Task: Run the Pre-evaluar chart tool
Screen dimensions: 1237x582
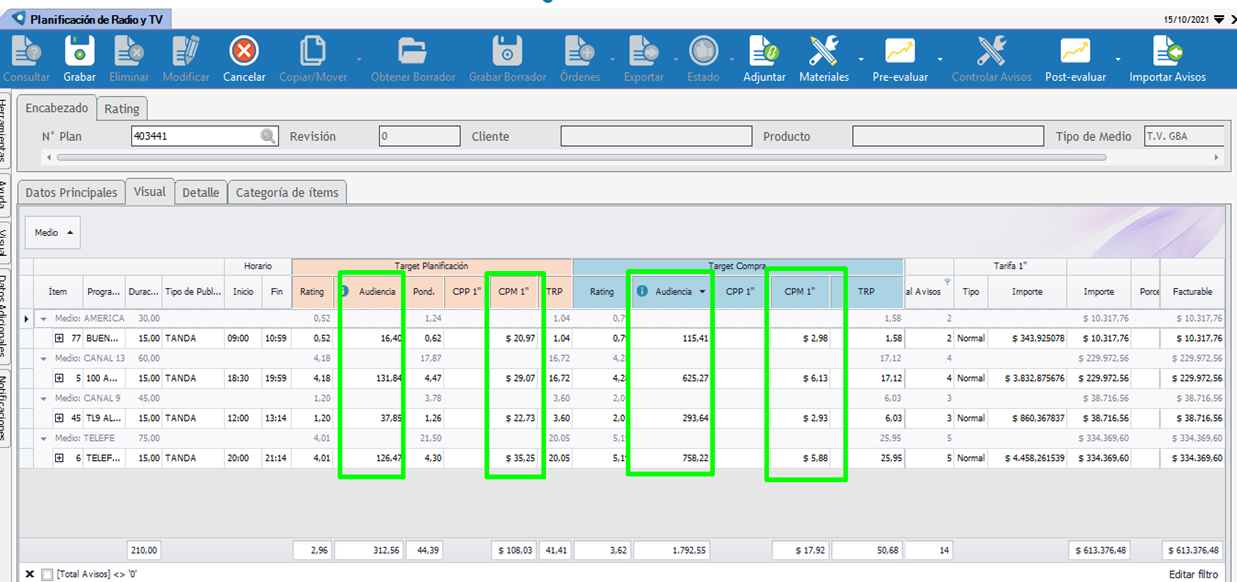Action: (899, 51)
